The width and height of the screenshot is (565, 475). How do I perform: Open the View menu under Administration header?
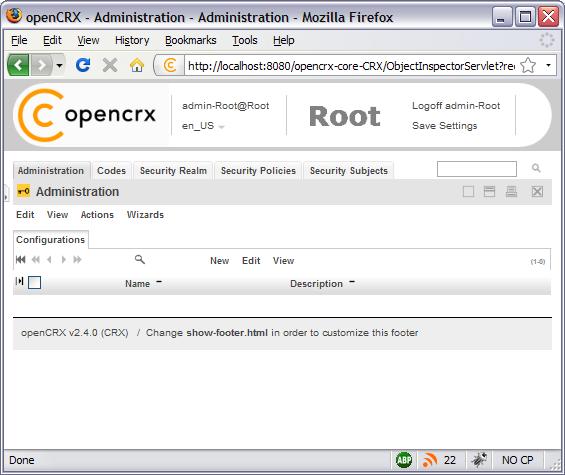pos(57,215)
